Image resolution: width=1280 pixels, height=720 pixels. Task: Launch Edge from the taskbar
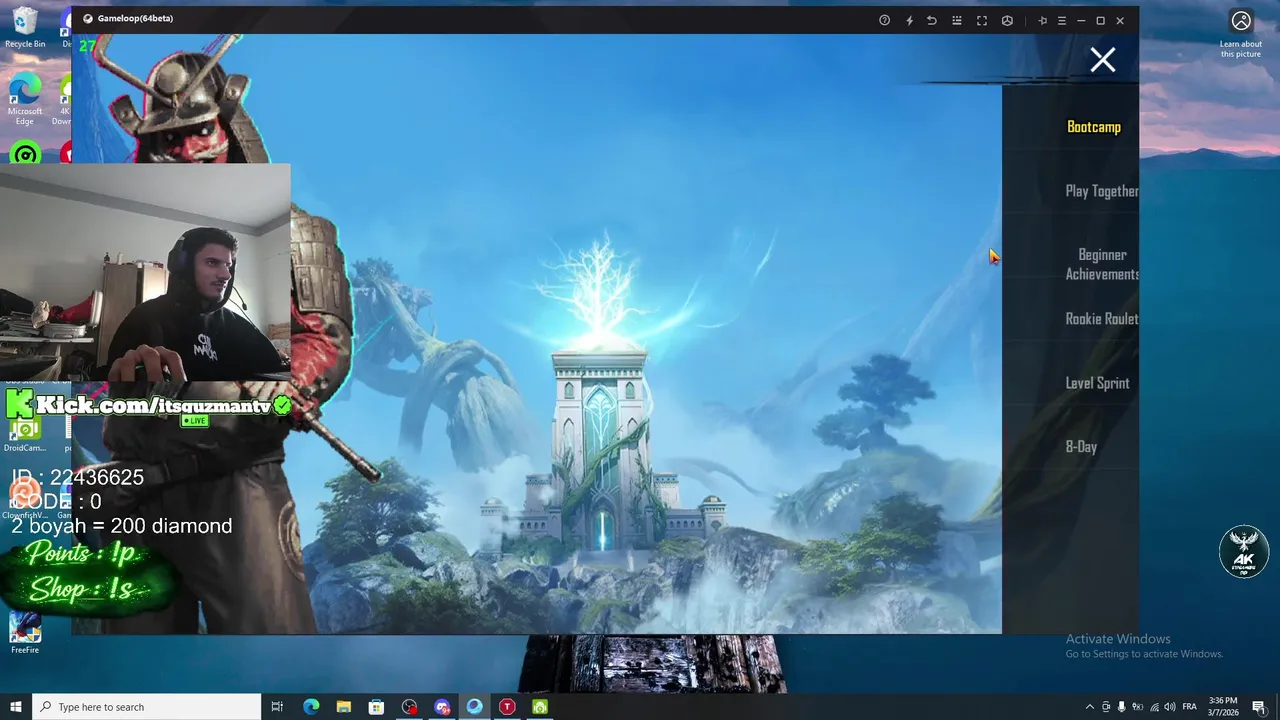pos(311,707)
